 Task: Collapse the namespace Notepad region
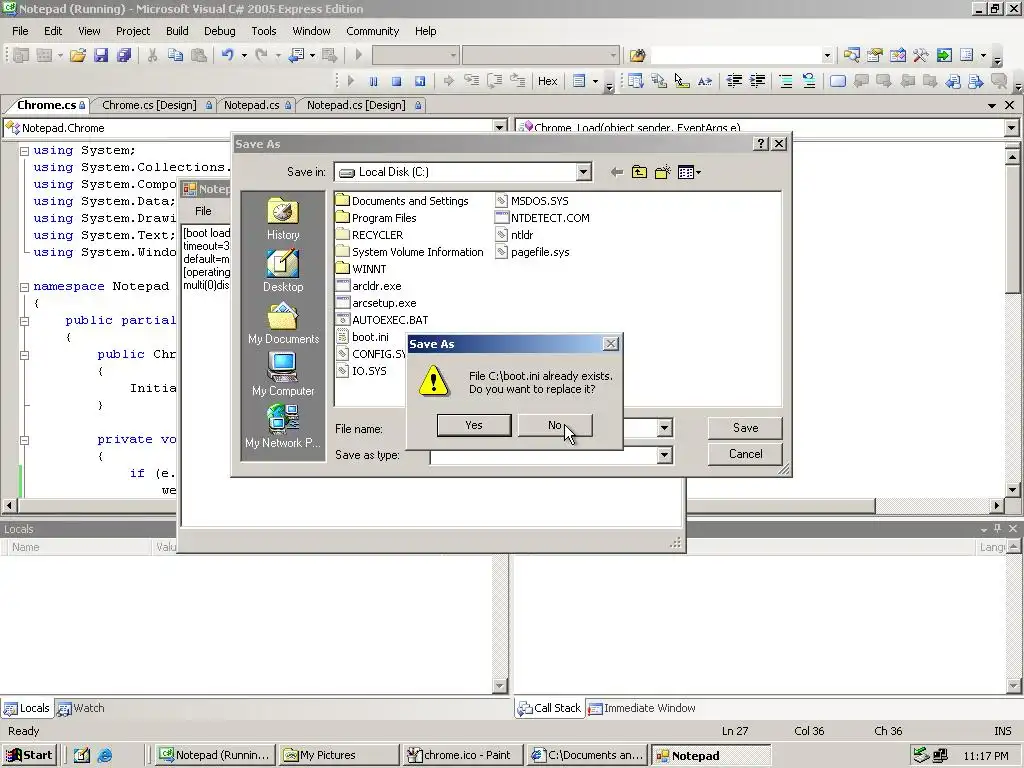(24, 287)
